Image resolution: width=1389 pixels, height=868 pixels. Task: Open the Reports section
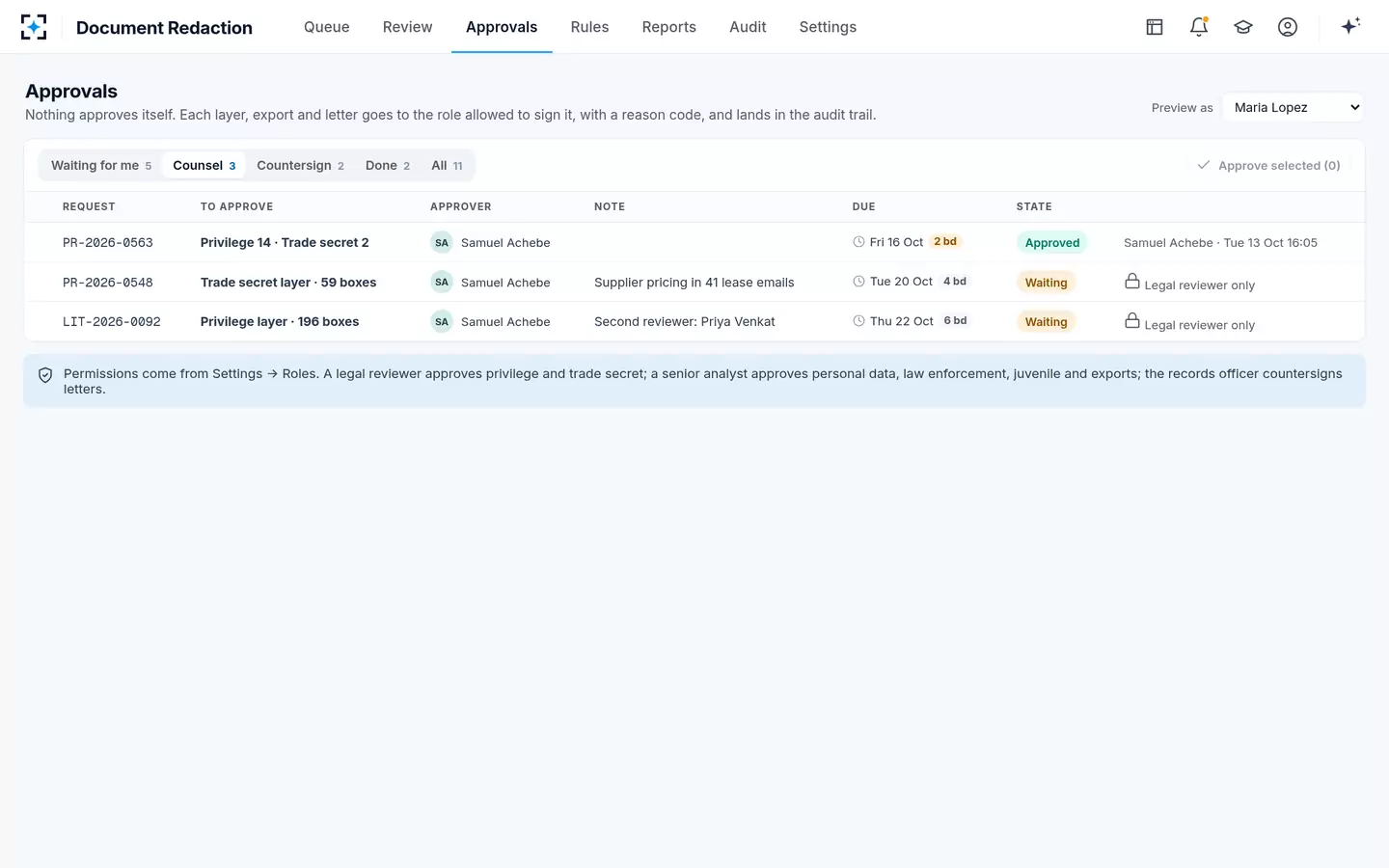669,27
